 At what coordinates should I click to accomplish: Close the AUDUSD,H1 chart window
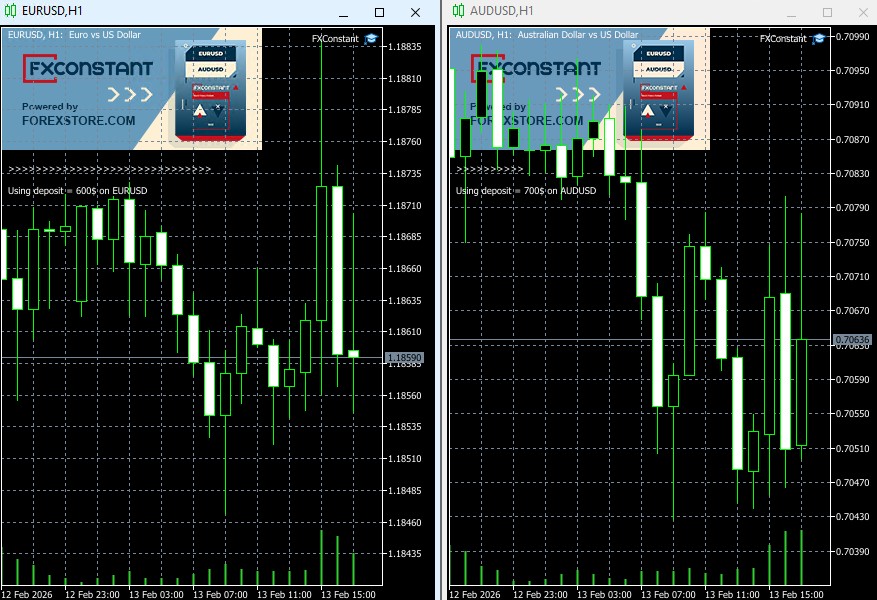(x=862, y=12)
